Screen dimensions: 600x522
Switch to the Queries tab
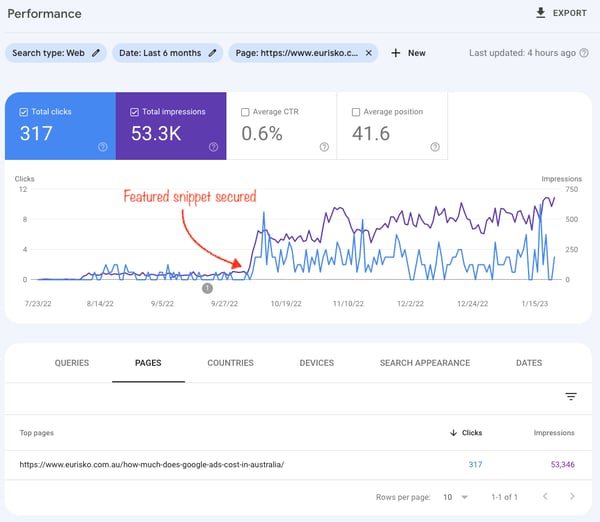pyautogui.click(x=72, y=363)
